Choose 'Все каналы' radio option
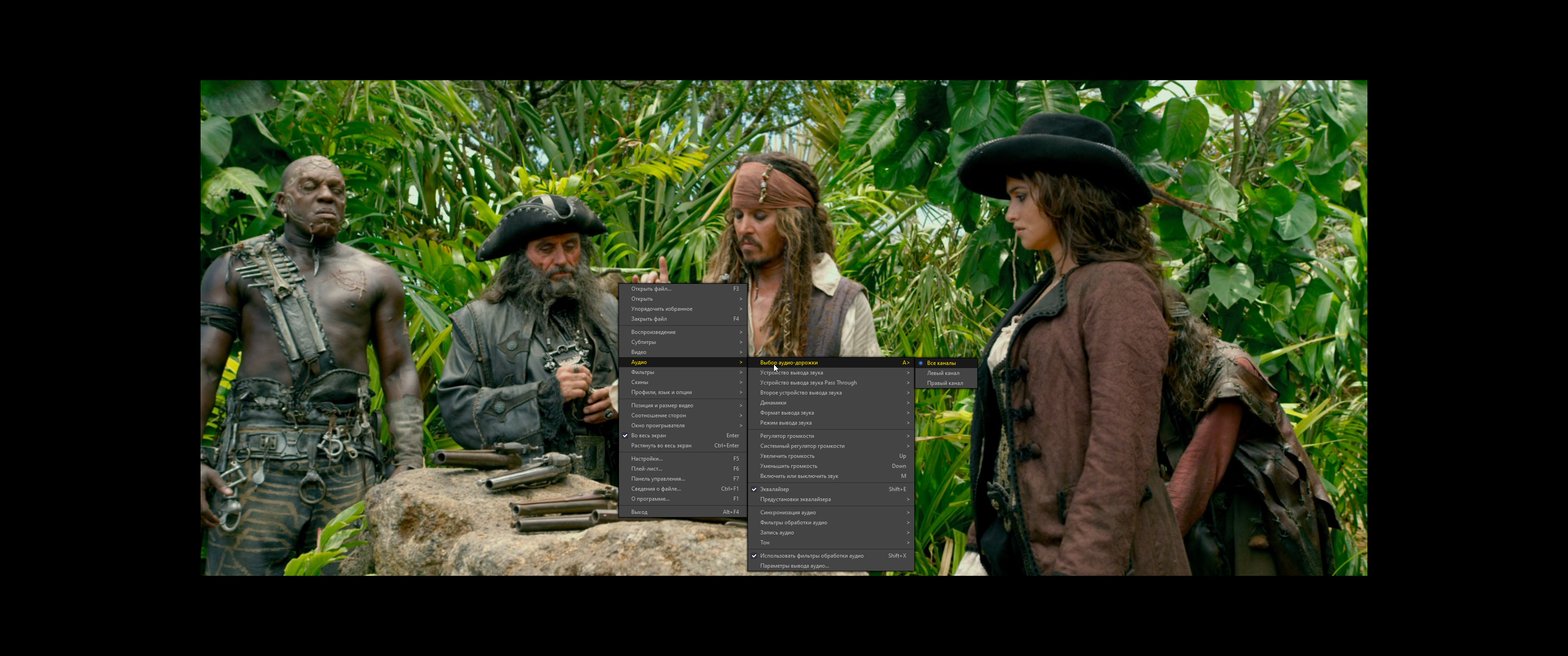This screenshot has width=1568, height=656. 941,363
